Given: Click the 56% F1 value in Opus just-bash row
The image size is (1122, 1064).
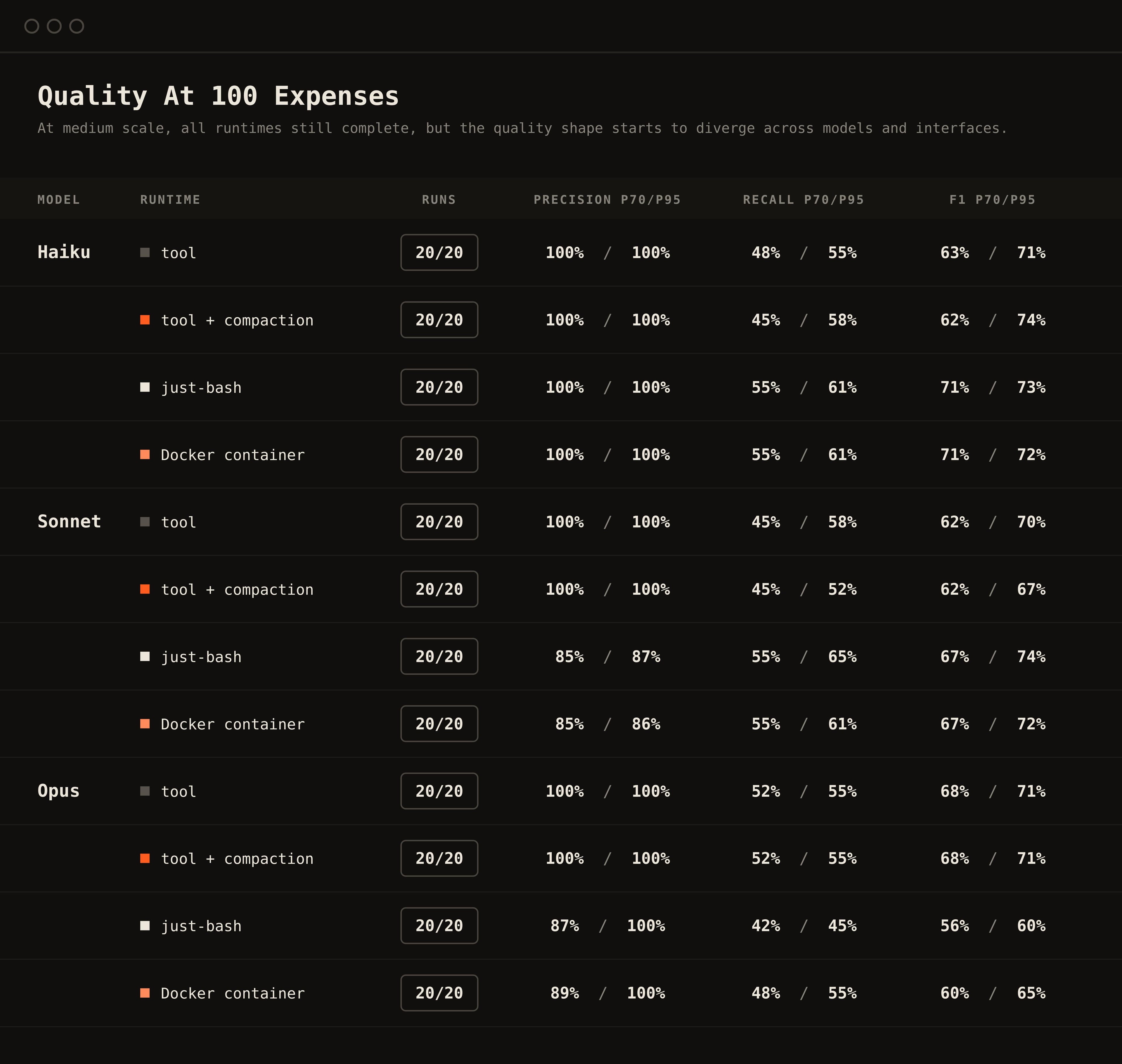Looking at the screenshot, I should pyautogui.click(x=955, y=926).
